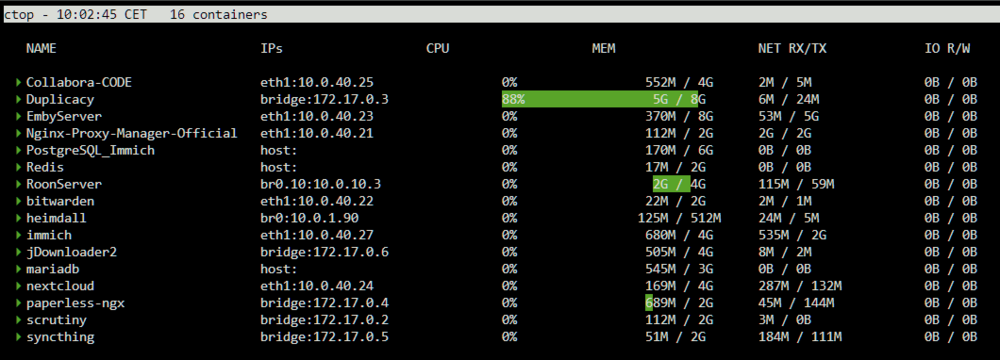The height and width of the screenshot is (360, 1000).
Task: Select the jDownloader2 container name
Action: (71, 252)
